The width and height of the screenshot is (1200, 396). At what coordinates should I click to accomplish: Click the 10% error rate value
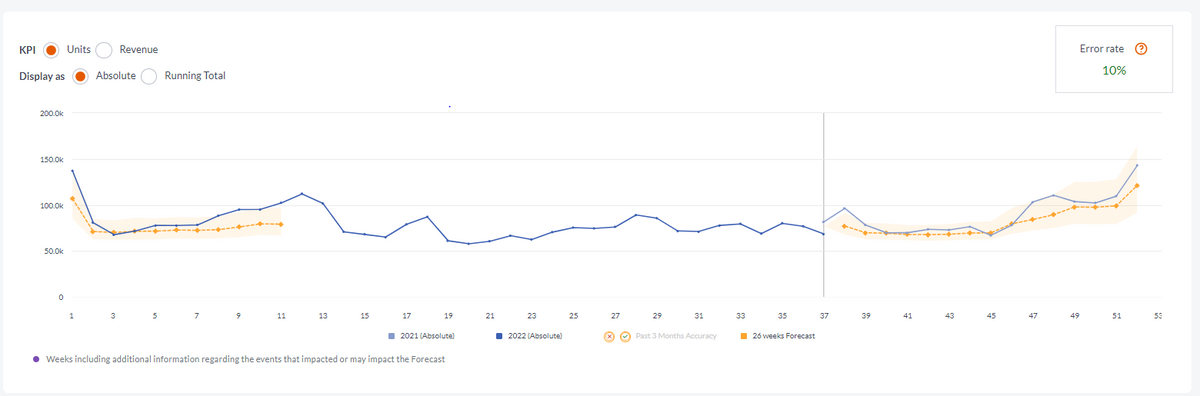1115,70
